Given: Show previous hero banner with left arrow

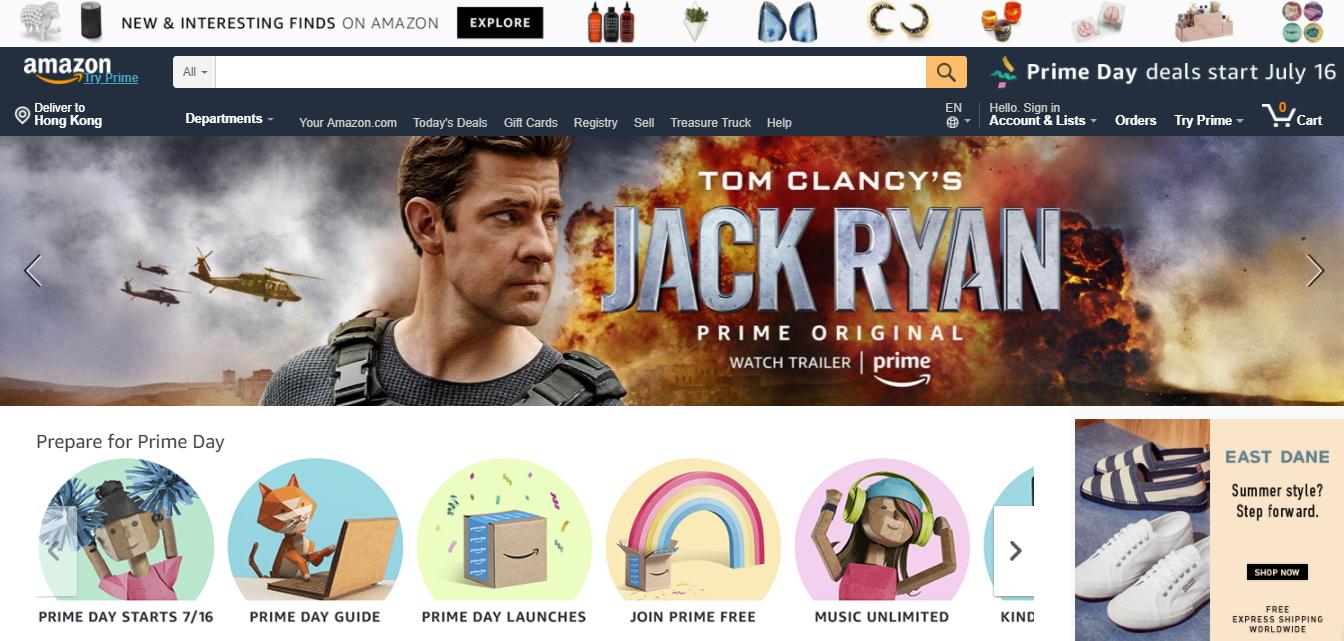Looking at the screenshot, I should coord(33,271).
